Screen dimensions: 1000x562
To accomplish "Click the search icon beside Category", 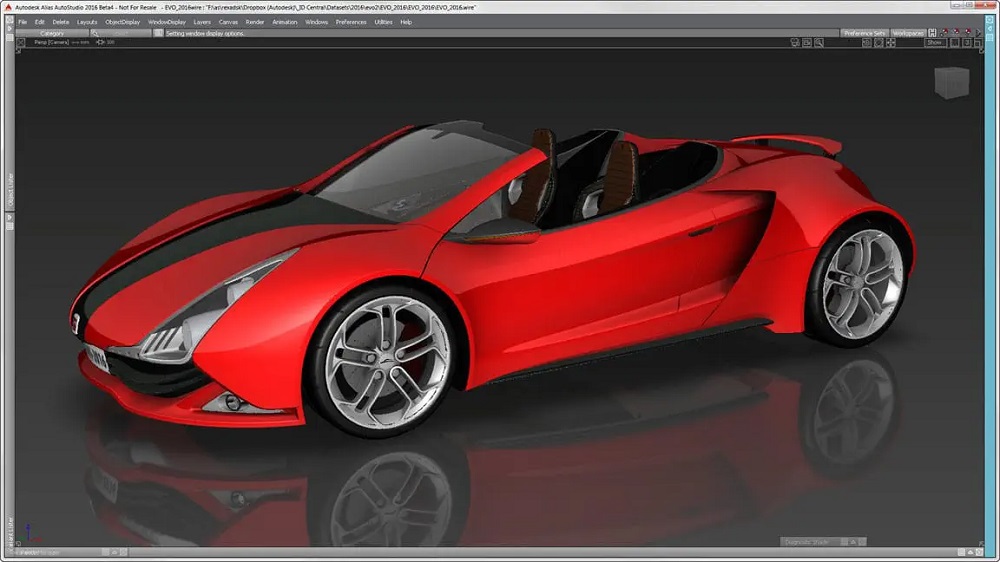I will click(x=95, y=33).
